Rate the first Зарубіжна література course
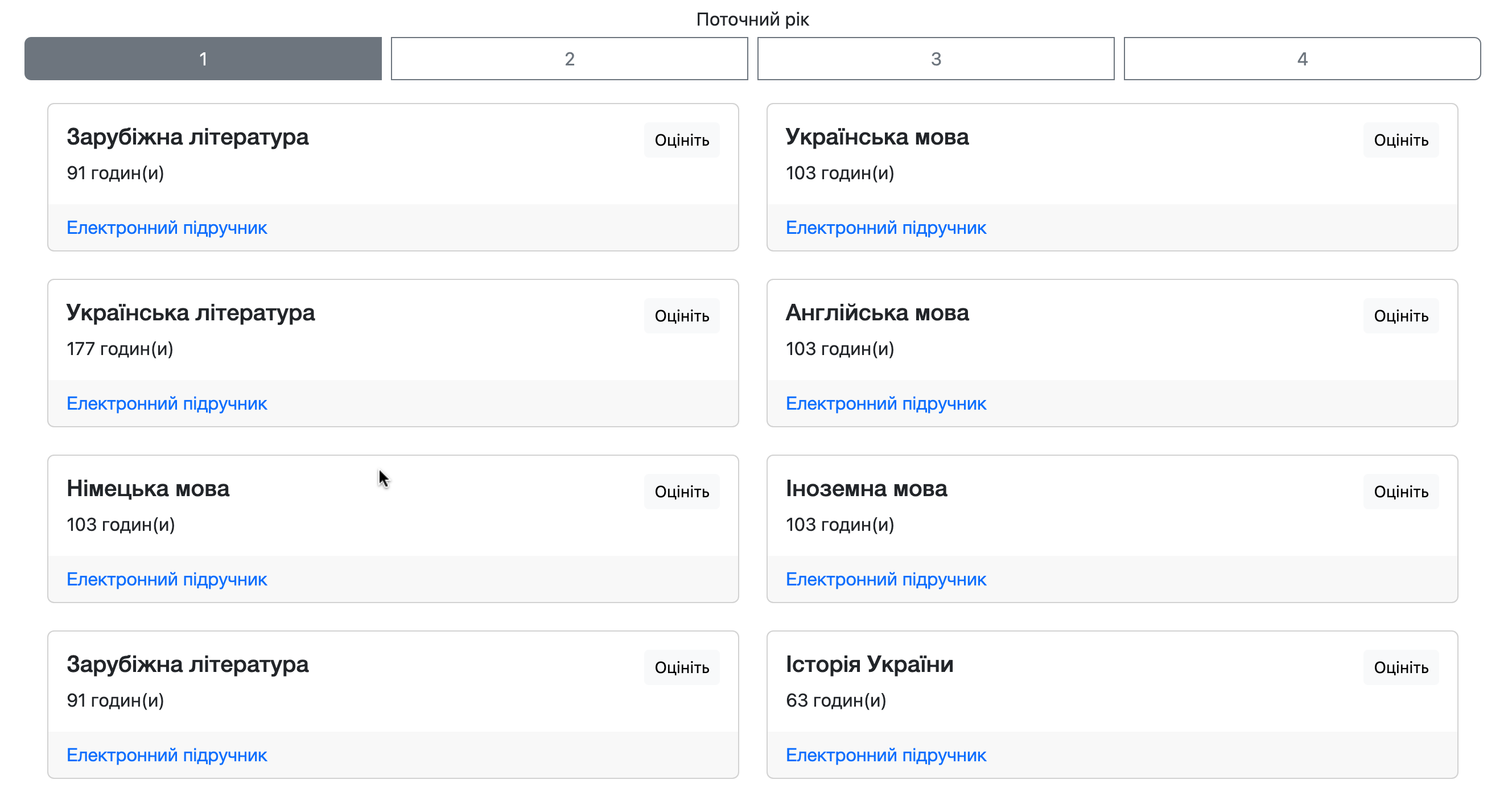 pyautogui.click(x=681, y=140)
